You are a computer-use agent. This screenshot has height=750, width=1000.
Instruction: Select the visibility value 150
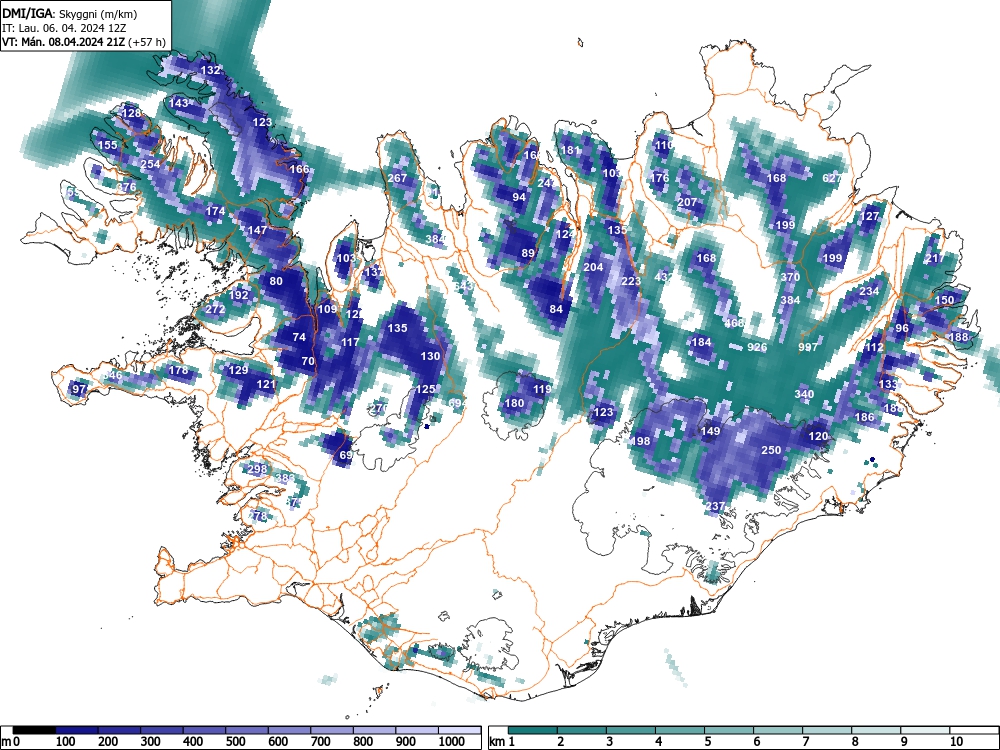tap(945, 300)
